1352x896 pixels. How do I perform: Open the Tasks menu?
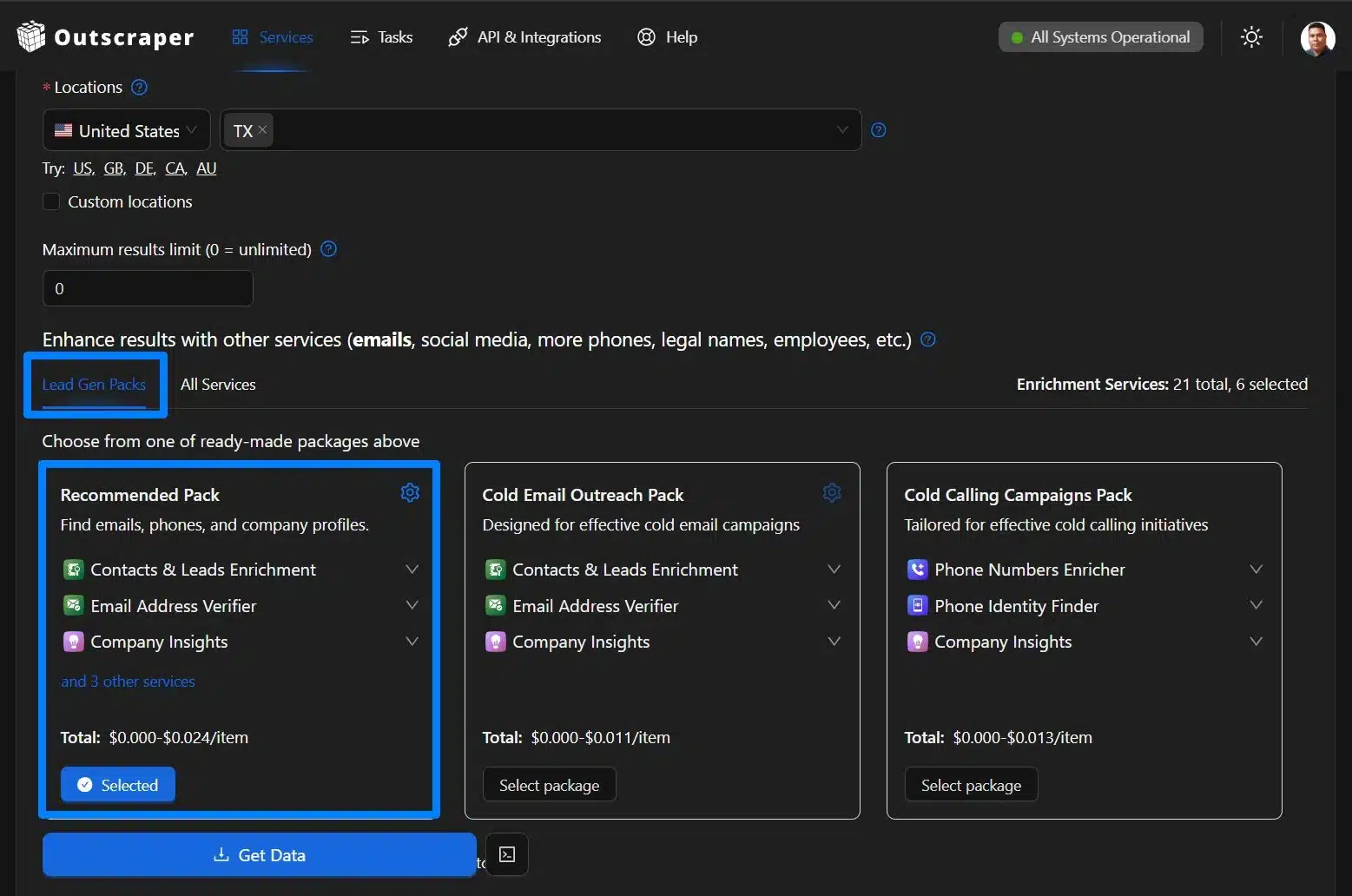click(x=382, y=37)
